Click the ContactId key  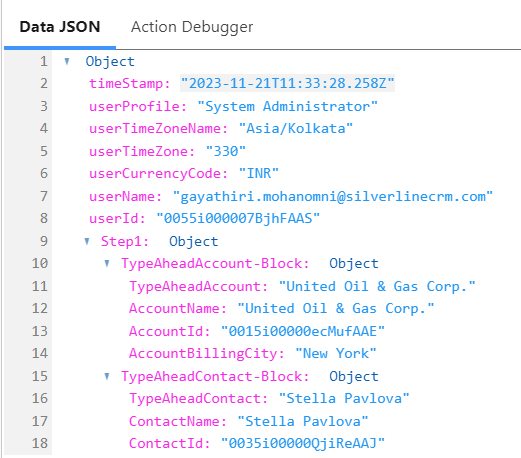click(x=170, y=443)
